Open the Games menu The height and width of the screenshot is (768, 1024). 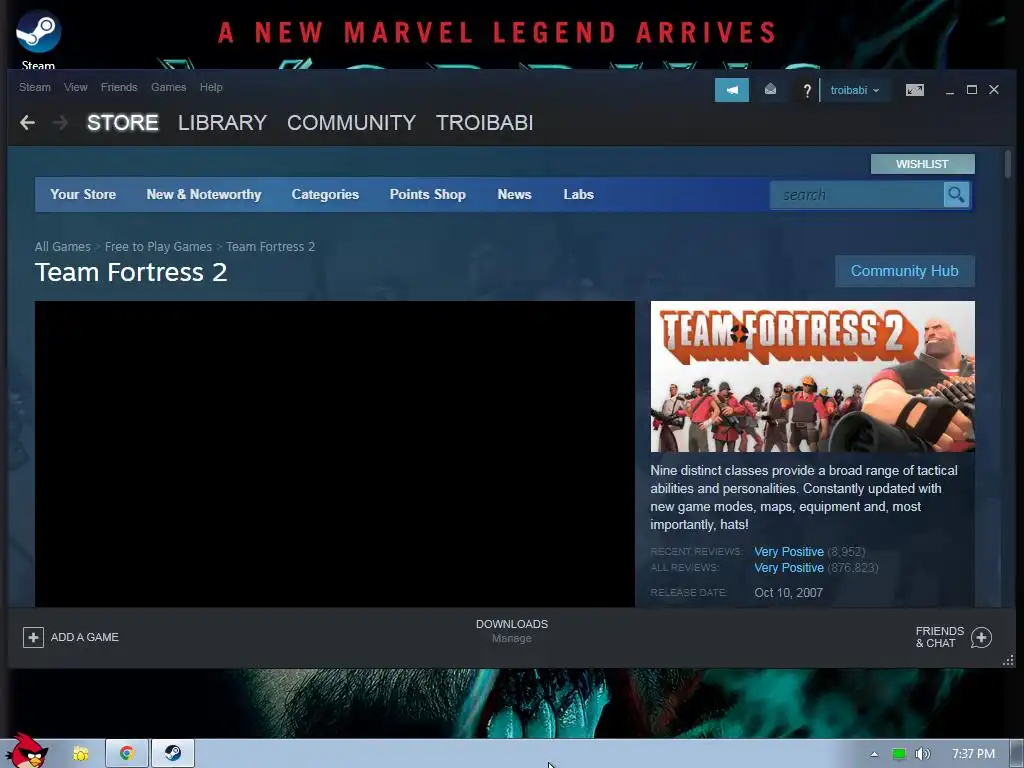tap(168, 87)
